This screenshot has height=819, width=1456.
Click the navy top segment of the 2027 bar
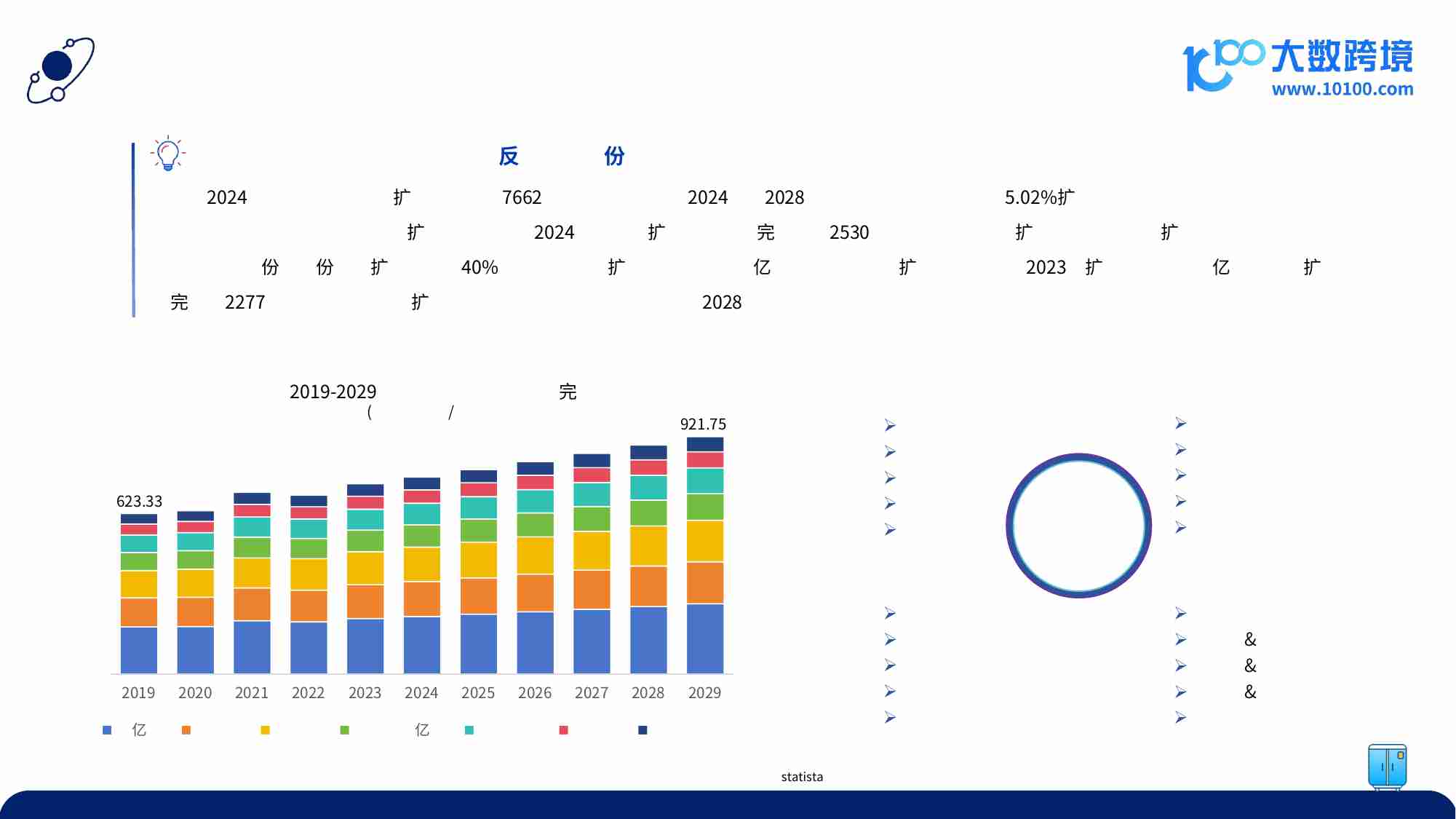point(592,460)
